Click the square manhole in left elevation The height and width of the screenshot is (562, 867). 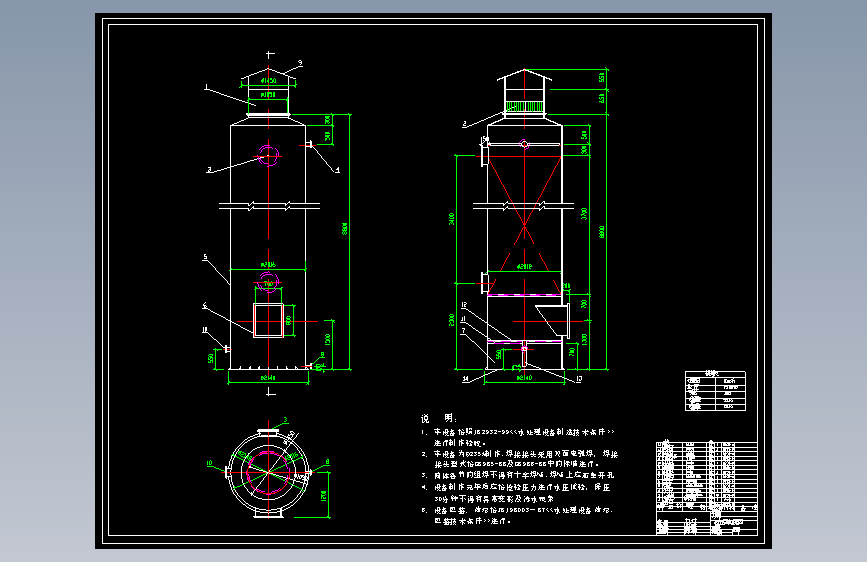[268, 320]
